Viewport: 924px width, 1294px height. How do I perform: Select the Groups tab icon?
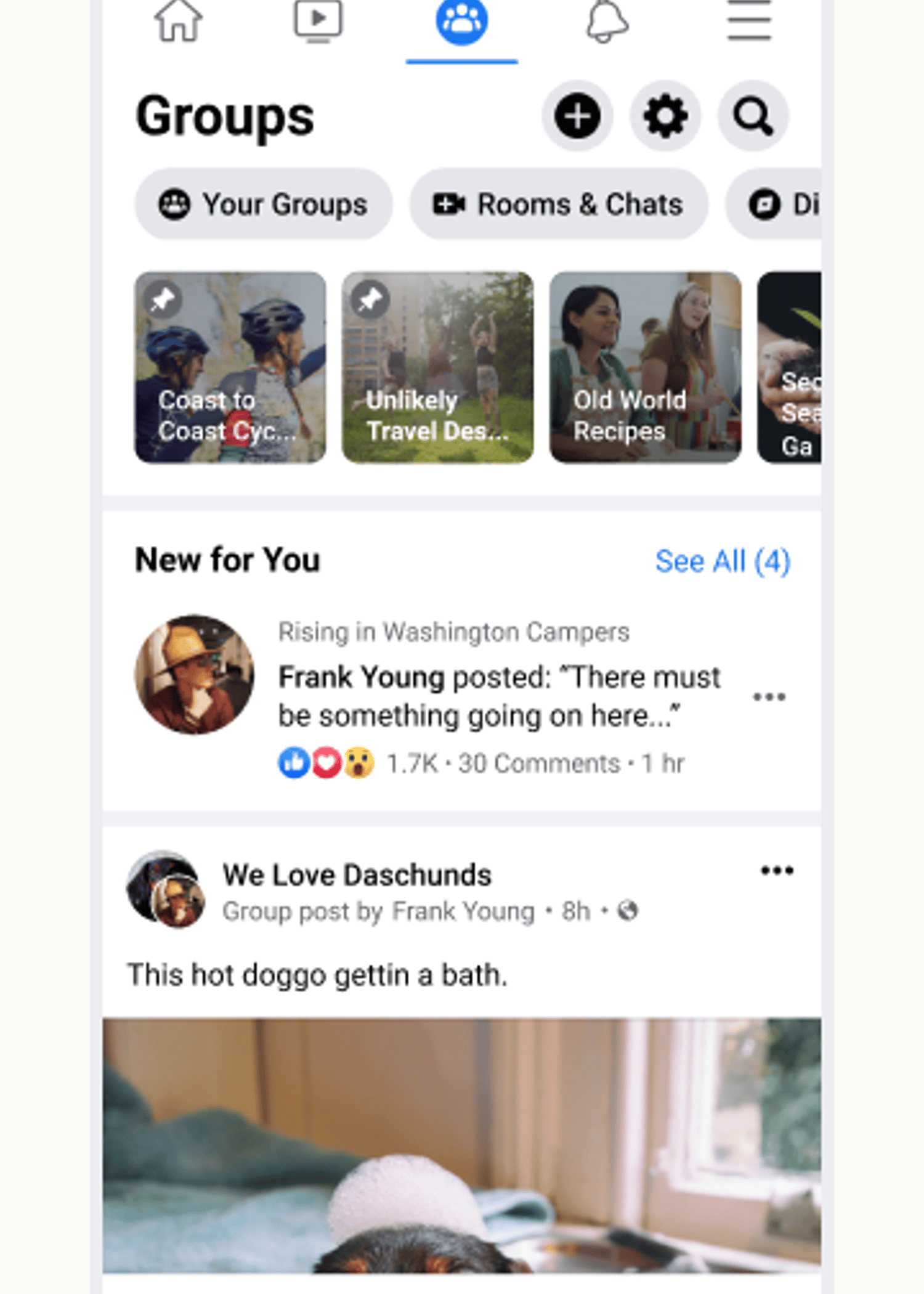coord(462,22)
